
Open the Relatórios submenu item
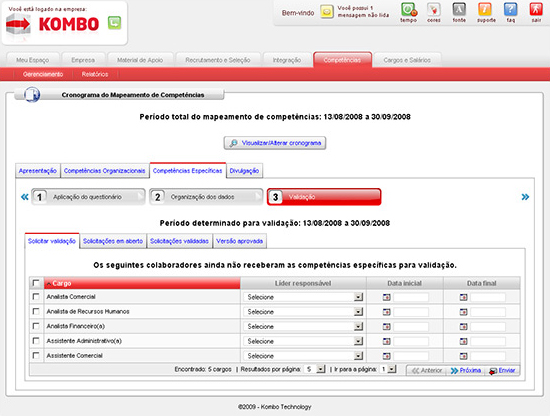tap(95, 74)
